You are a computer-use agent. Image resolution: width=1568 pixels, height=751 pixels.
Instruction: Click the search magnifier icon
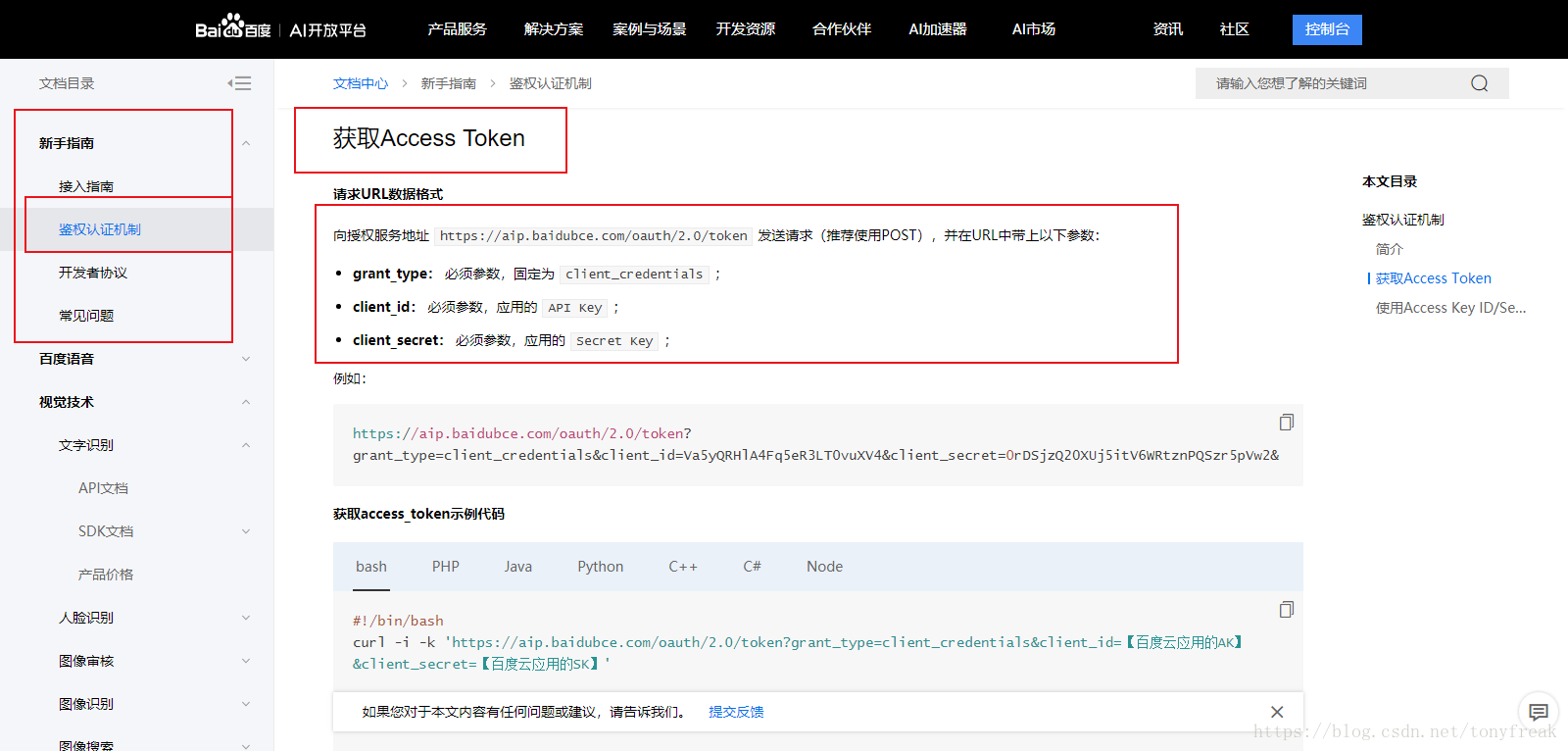point(1479,83)
